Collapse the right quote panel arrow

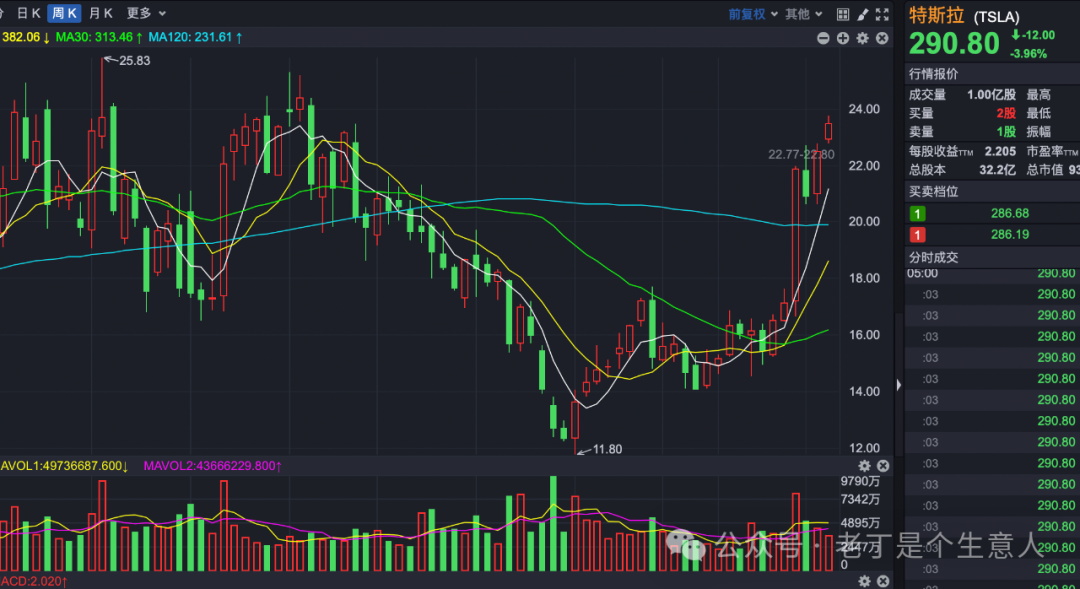pos(899,384)
